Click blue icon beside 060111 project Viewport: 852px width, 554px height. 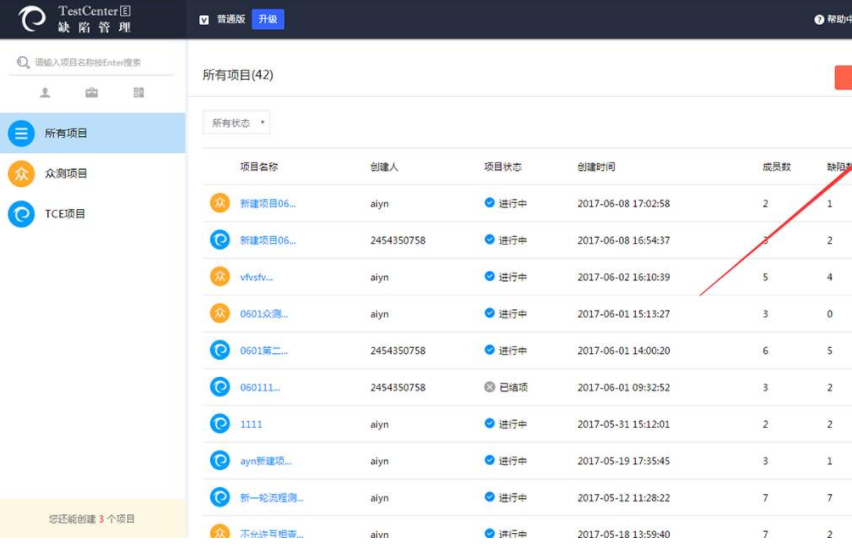point(220,387)
